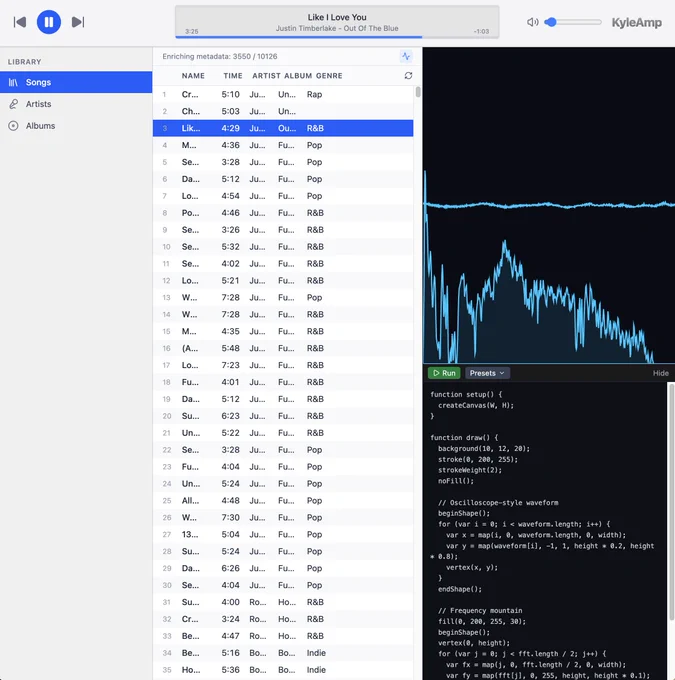The height and width of the screenshot is (680, 675).
Task: Click the song list scrollbar
Action: tap(418, 92)
